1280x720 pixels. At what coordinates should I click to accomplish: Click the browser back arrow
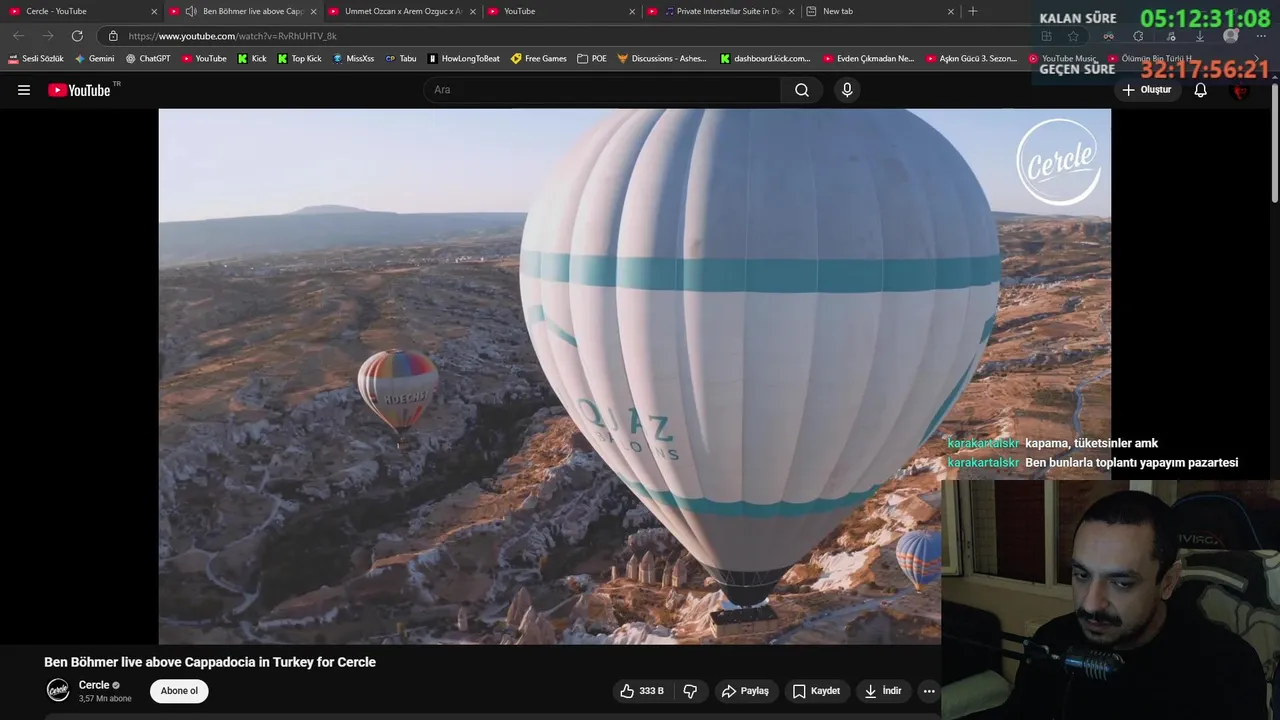pos(19,36)
